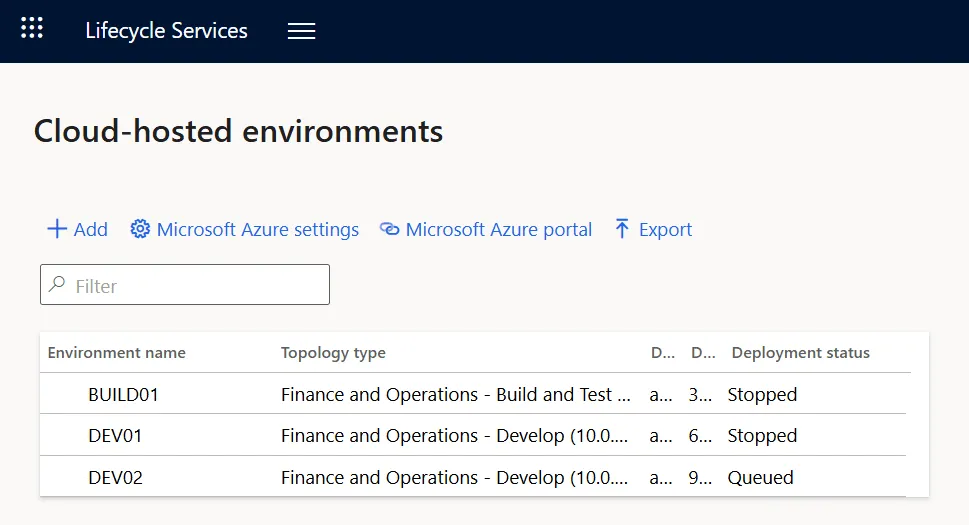Click the 'a...' cell in DEV01 row
The width and height of the screenshot is (969, 525).
click(x=661, y=436)
